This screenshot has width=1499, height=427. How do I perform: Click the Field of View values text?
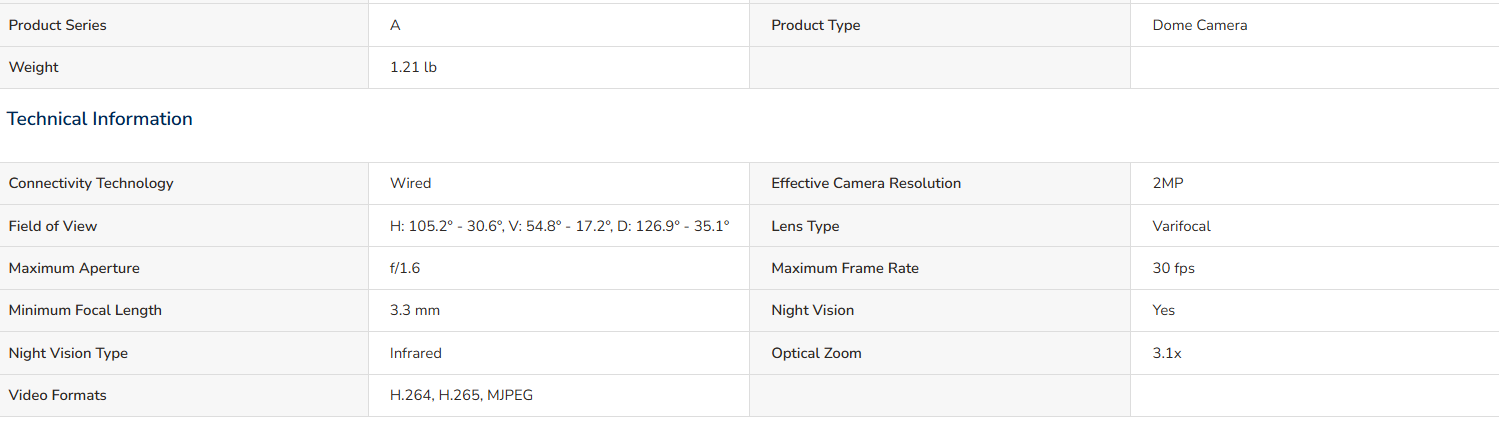(x=560, y=226)
